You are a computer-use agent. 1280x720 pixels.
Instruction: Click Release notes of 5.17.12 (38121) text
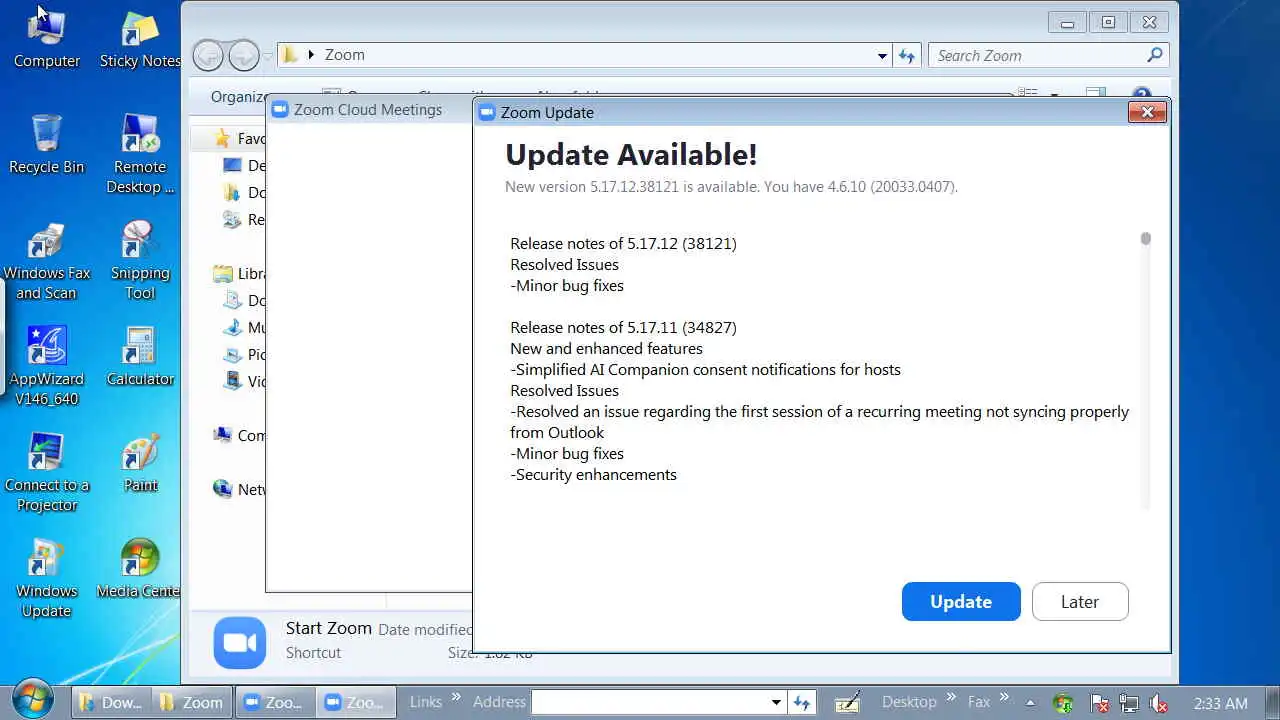(x=623, y=243)
